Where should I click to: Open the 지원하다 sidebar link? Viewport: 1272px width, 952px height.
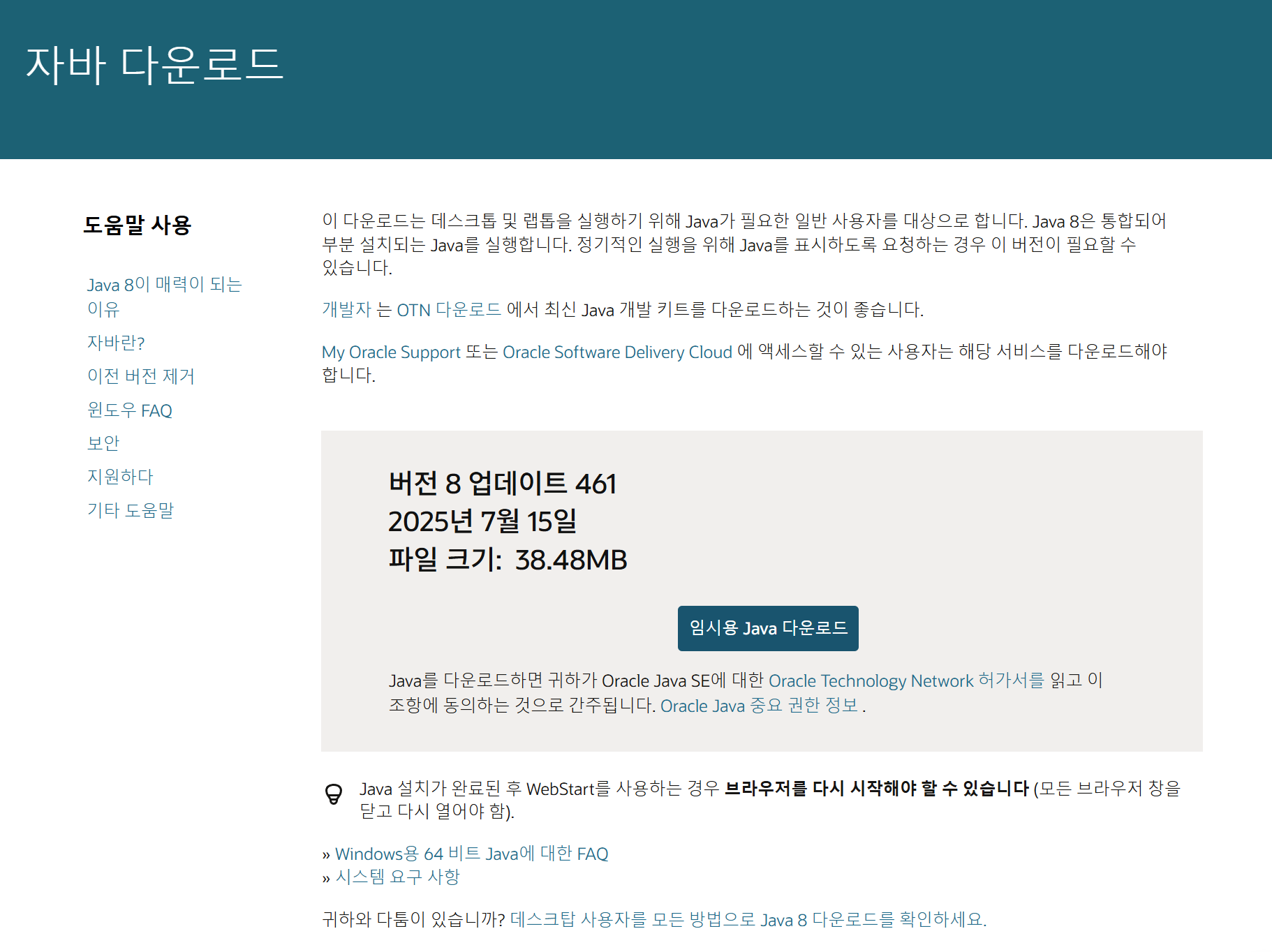click(x=120, y=477)
